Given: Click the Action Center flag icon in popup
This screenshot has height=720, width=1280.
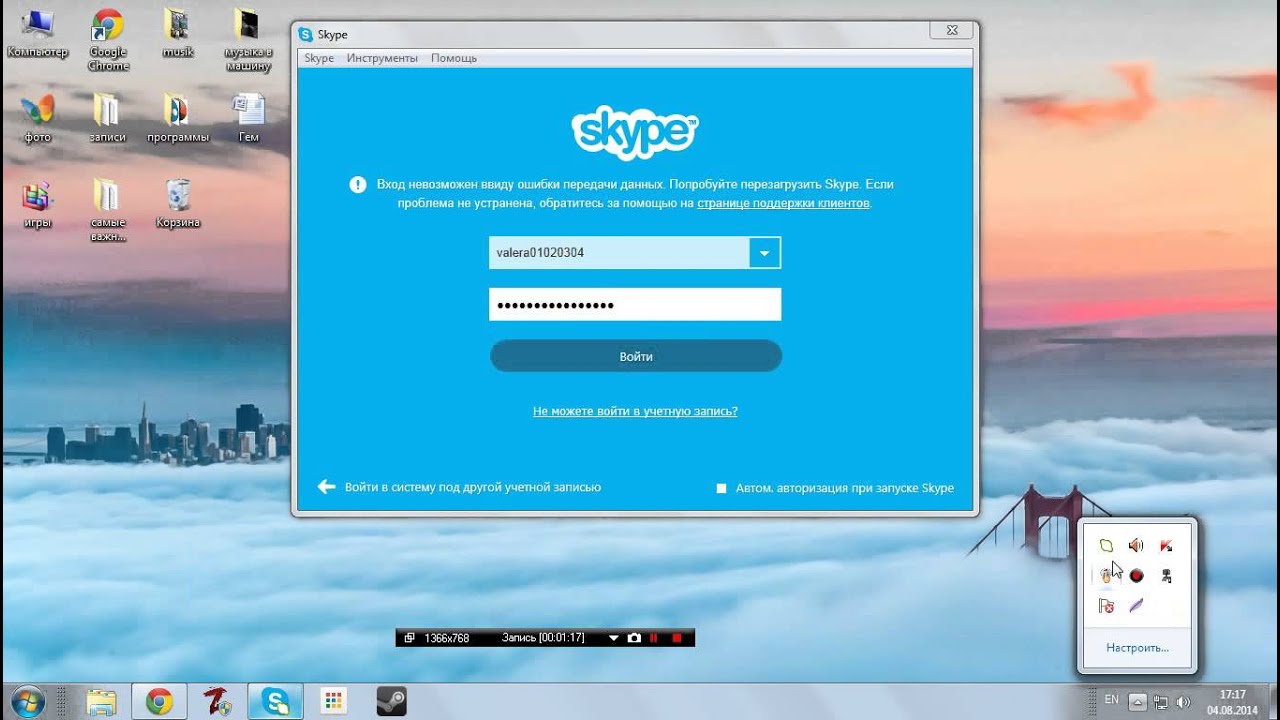Looking at the screenshot, I should tap(1106, 606).
